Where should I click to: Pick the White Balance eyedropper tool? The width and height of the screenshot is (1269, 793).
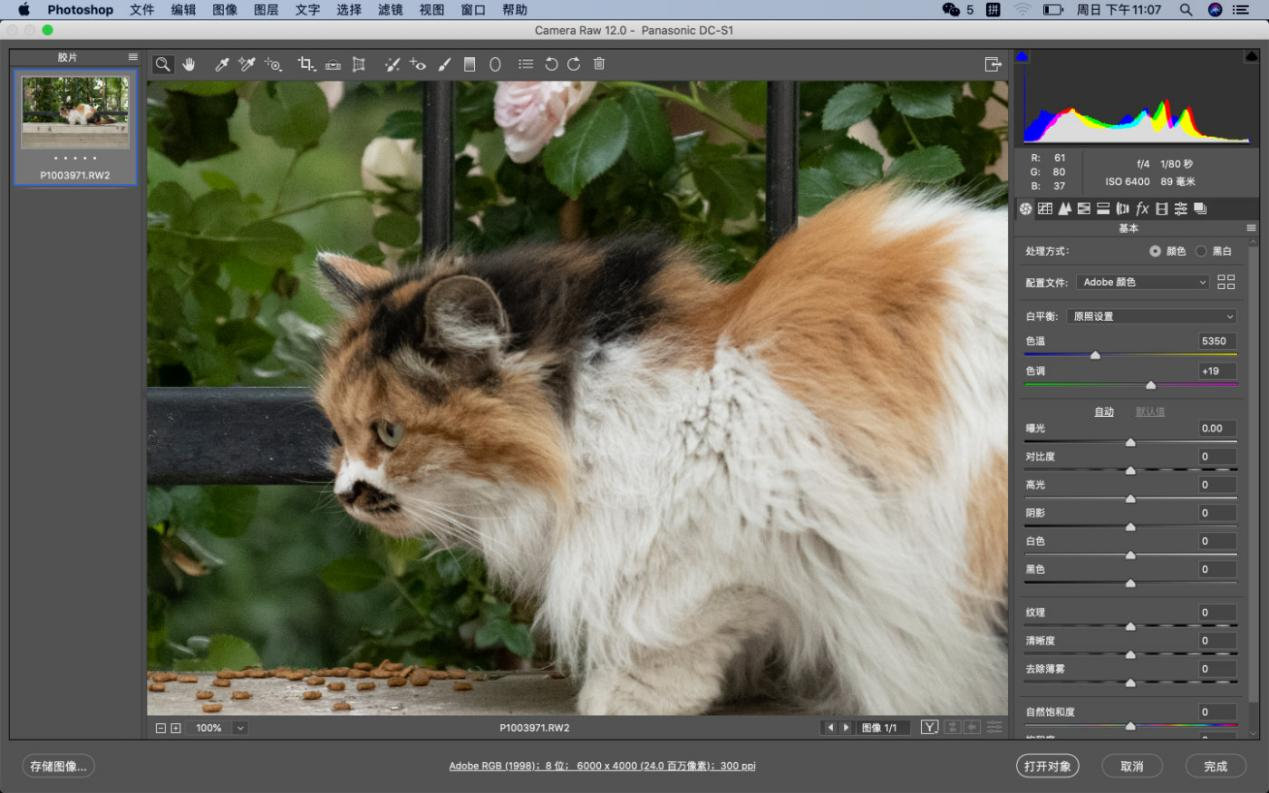coord(222,64)
